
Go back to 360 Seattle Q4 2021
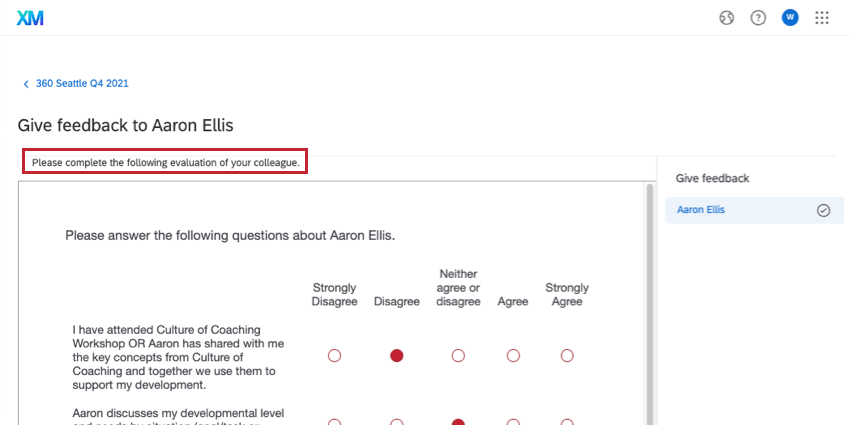point(82,84)
